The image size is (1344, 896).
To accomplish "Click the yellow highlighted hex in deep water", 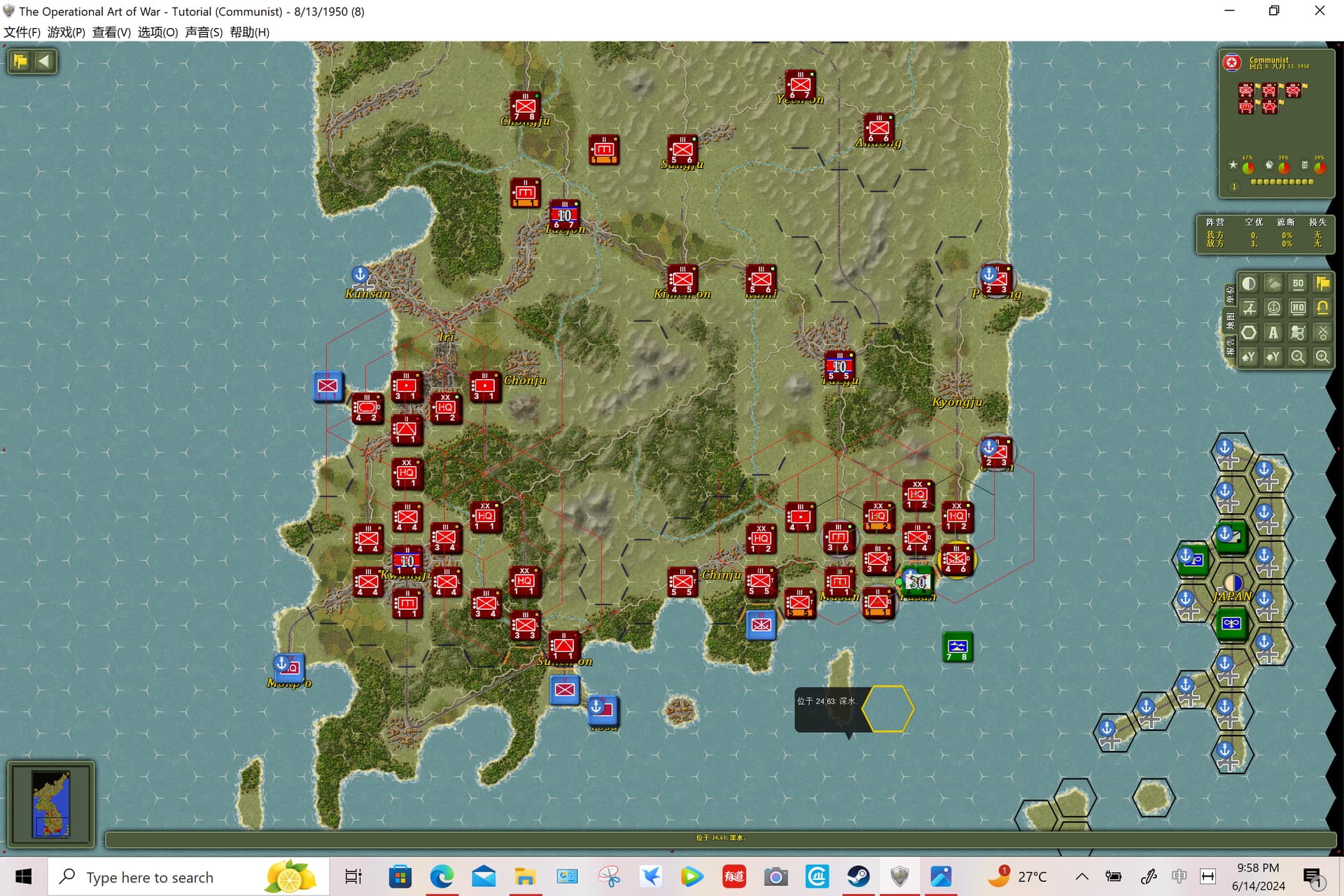I will (x=888, y=708).
